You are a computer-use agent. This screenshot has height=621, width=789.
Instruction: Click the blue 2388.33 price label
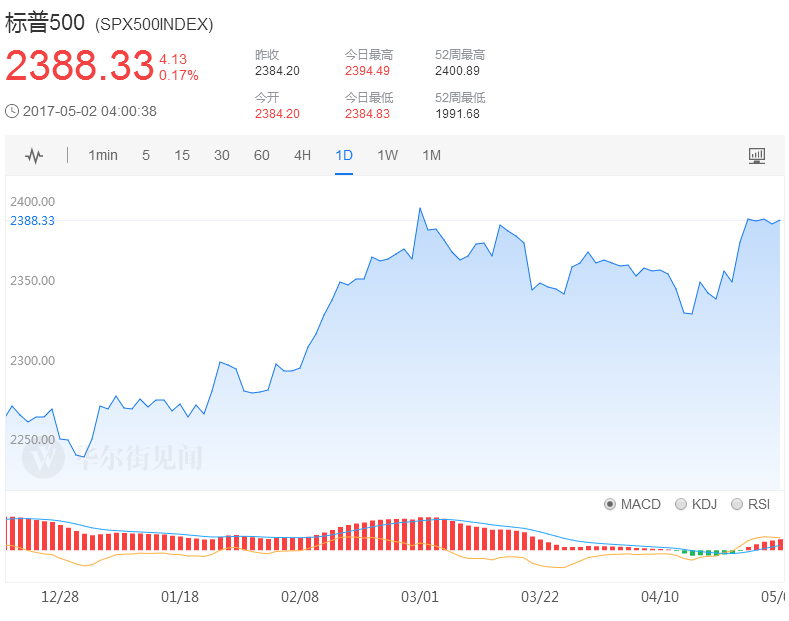point(32,220)
